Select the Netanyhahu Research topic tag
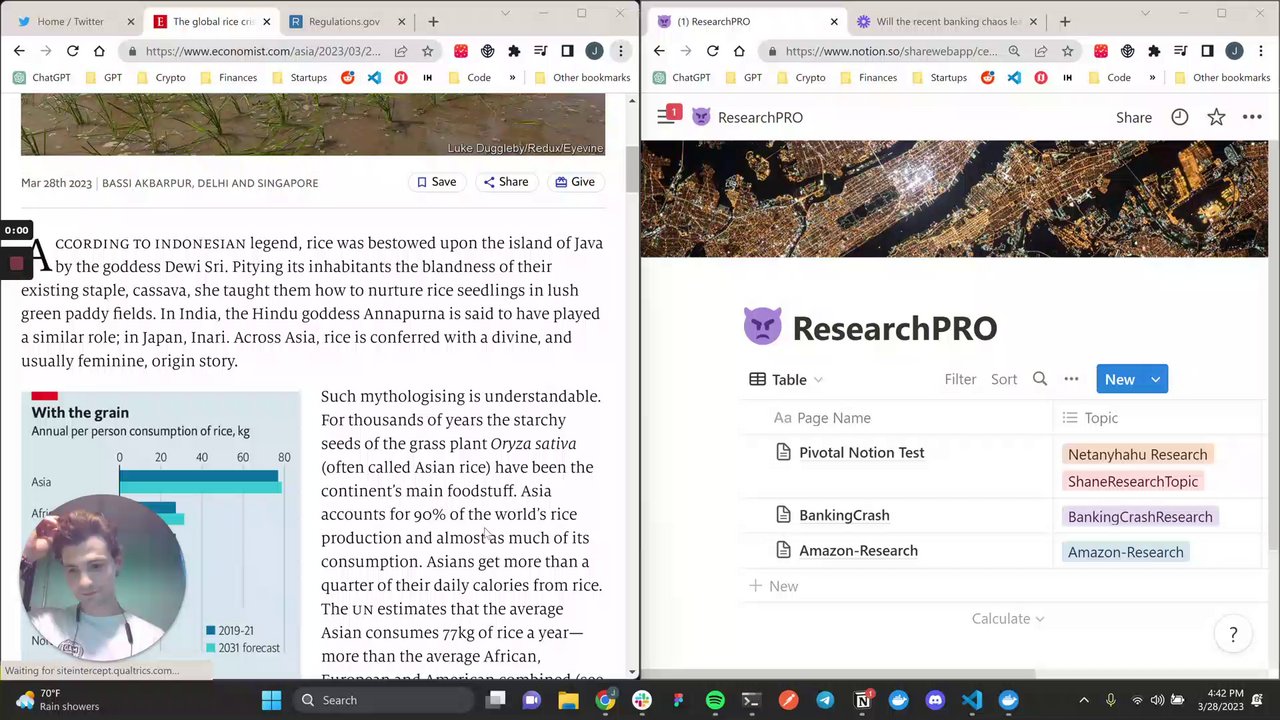Image resolution: width=1280 pixels, height=720 pixels. pos(1138,454)
